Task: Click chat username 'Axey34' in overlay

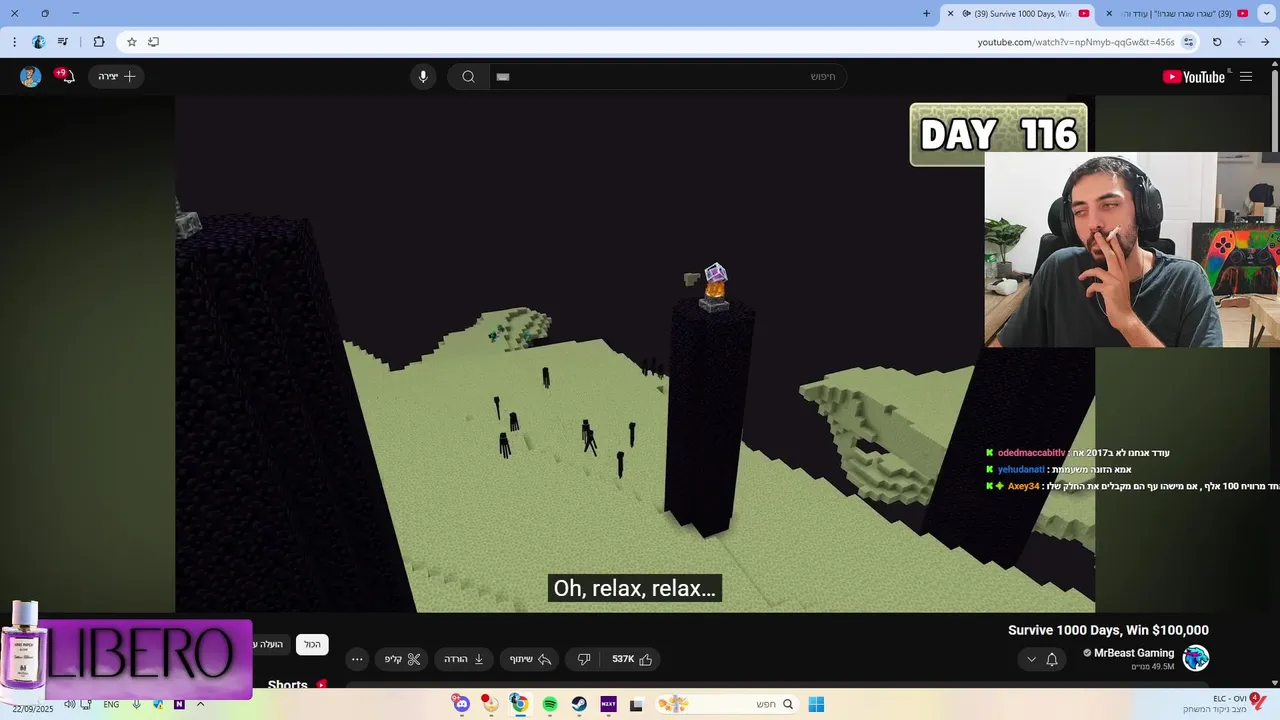Action: coord(1024,485)
